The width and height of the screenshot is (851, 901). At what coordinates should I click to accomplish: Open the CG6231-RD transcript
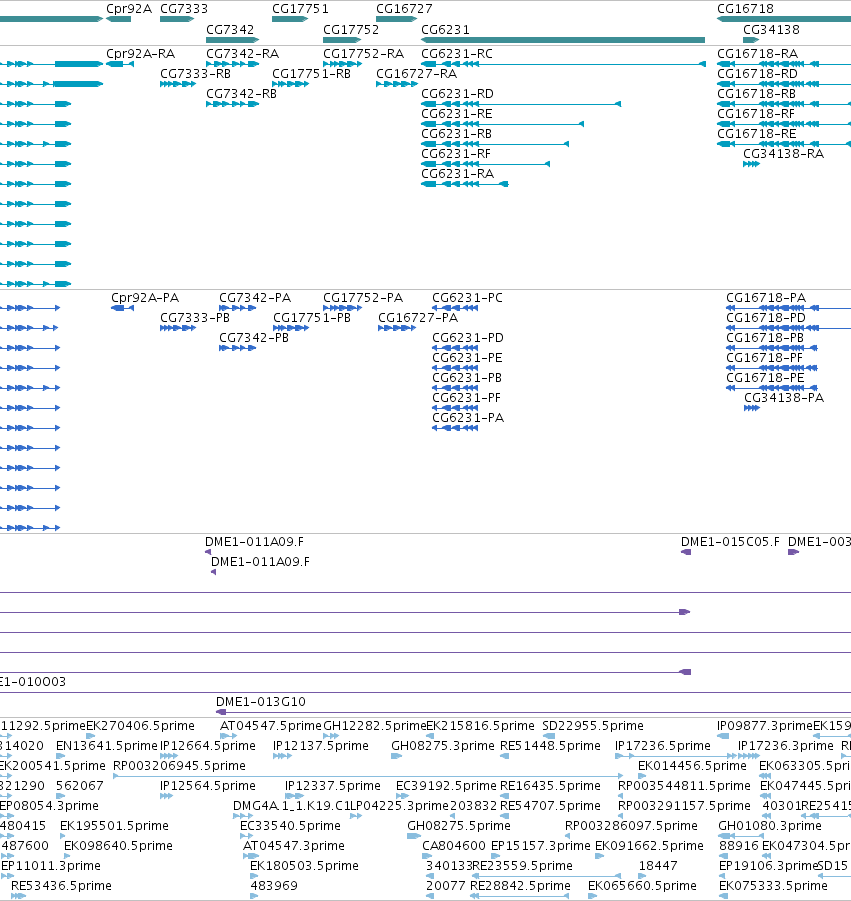(457, 94)
